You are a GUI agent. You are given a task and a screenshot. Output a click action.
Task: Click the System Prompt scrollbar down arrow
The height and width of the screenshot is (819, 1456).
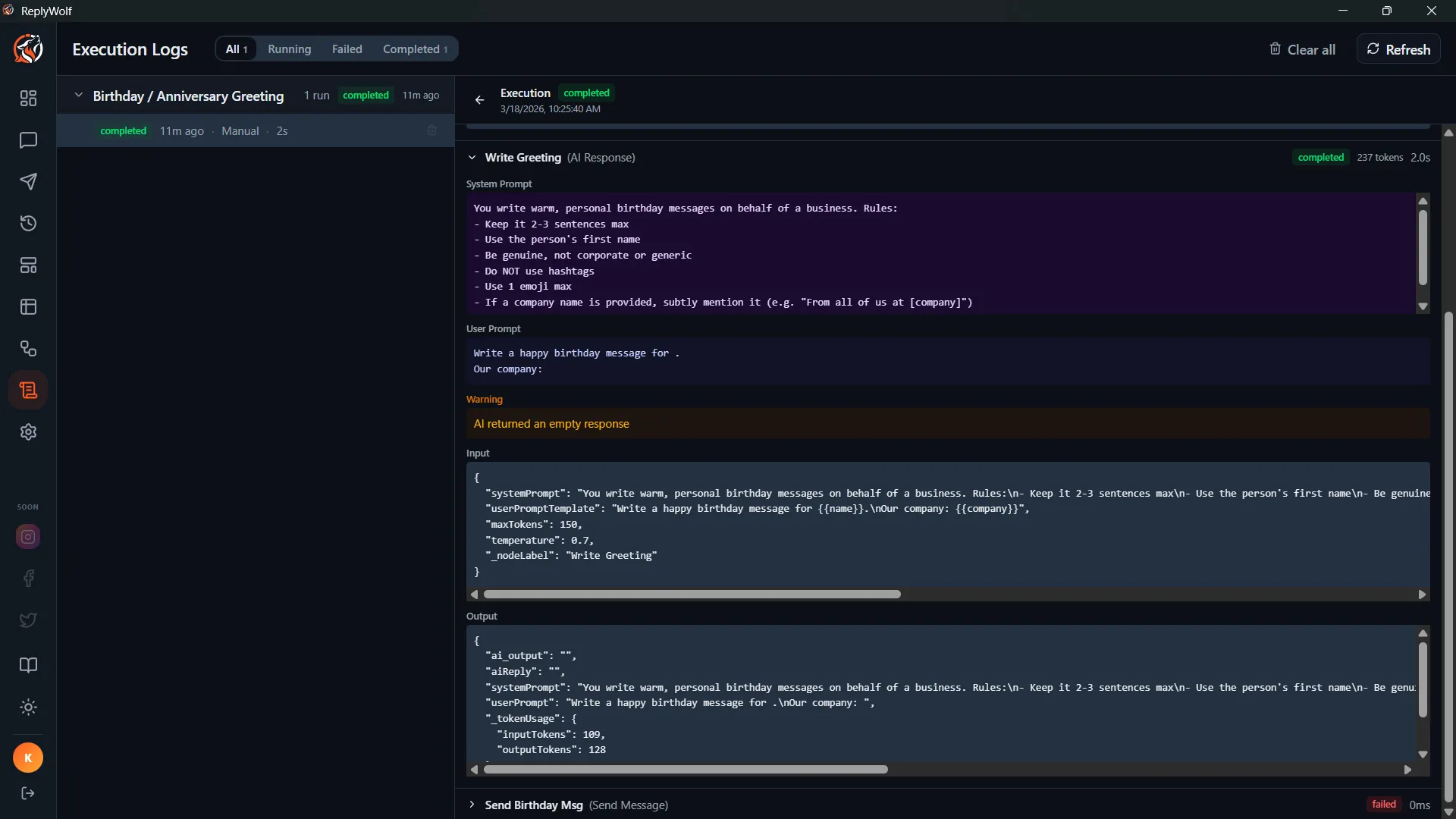(1423, 306)
